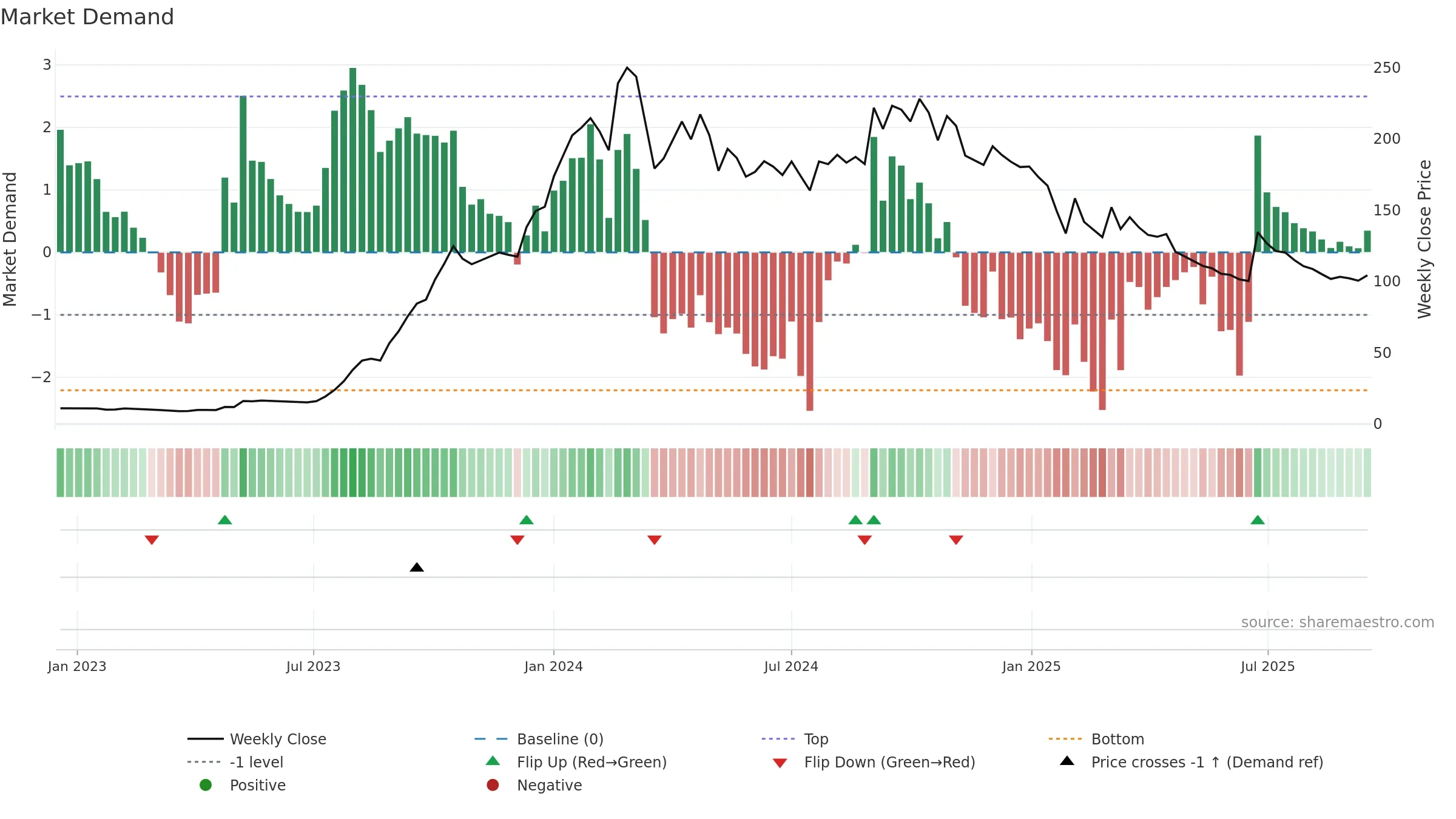Click the green flip-up marker near Jul 2025
Viewport: 1456px width, 819px height.
[1258, 520]
